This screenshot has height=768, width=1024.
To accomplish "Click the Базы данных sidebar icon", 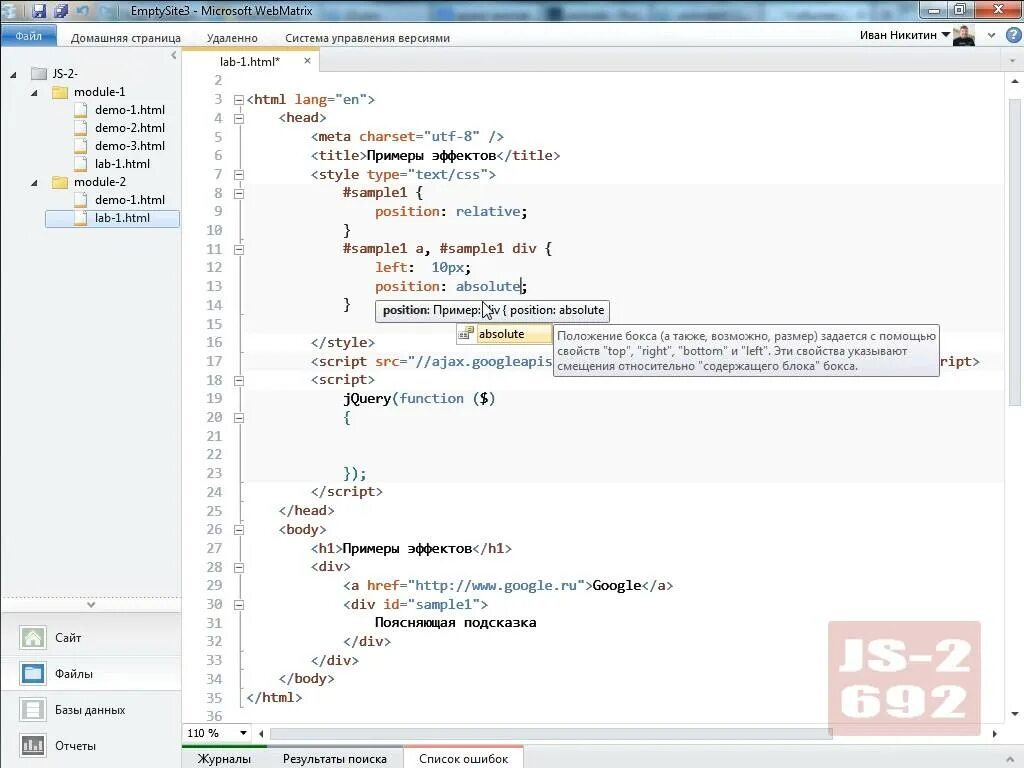I will [x=33, y=709].
